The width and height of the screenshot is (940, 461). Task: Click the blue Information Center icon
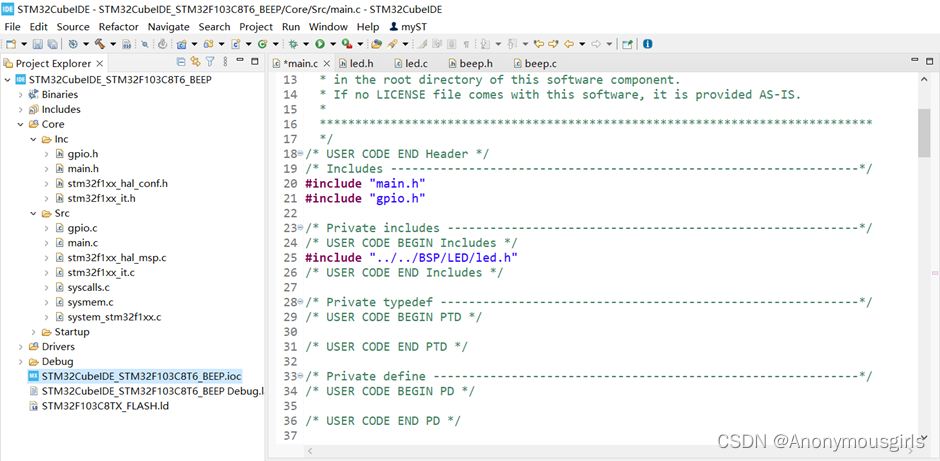click(x=647, y=44)
